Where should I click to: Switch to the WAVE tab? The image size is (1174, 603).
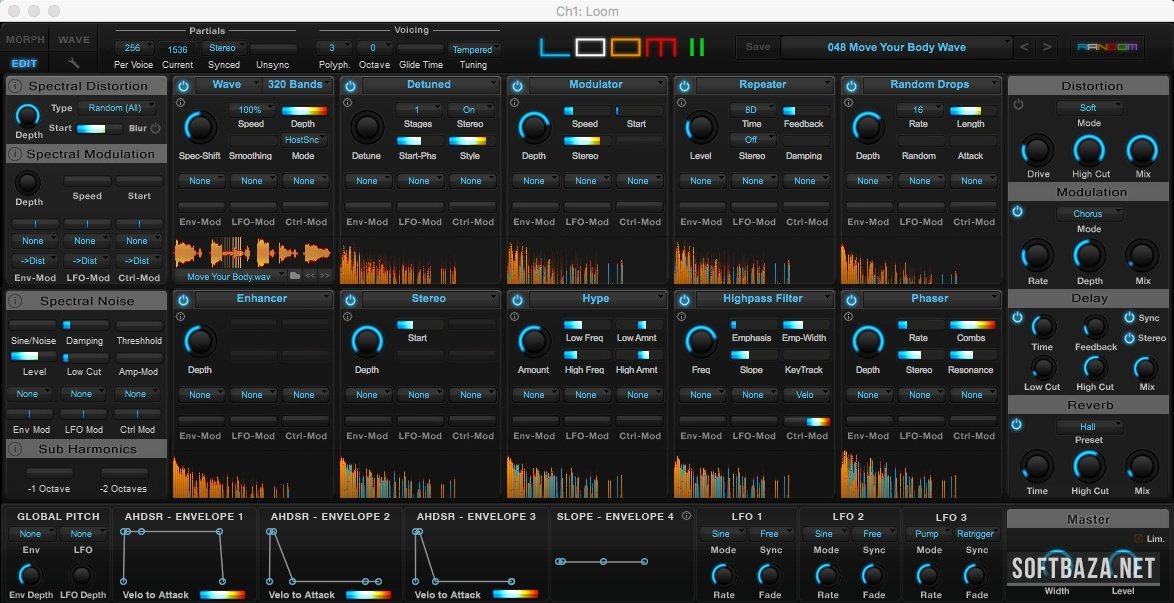coord(73,40)
